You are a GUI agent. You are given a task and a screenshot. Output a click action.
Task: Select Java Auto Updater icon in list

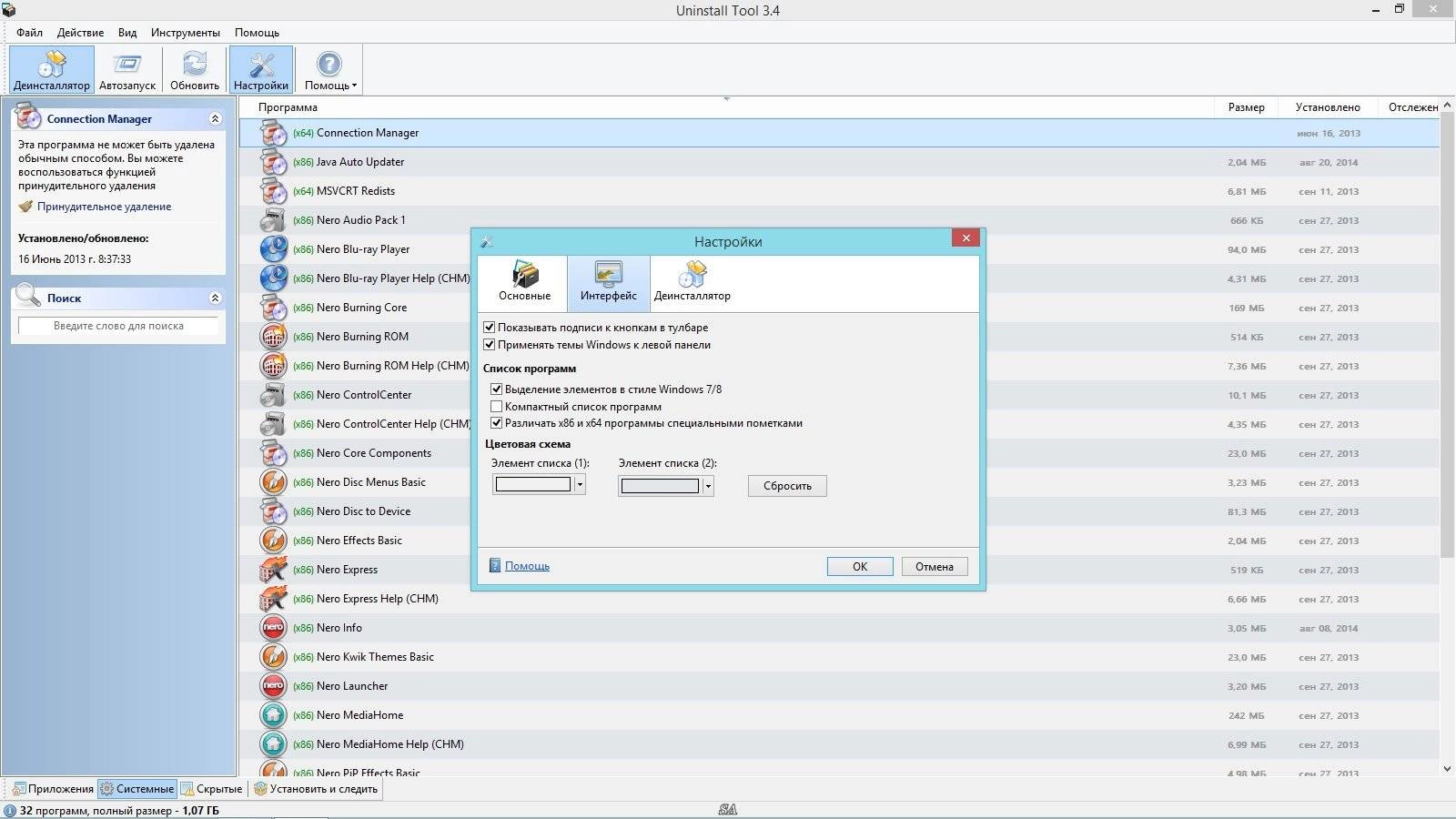pos(273,162)
